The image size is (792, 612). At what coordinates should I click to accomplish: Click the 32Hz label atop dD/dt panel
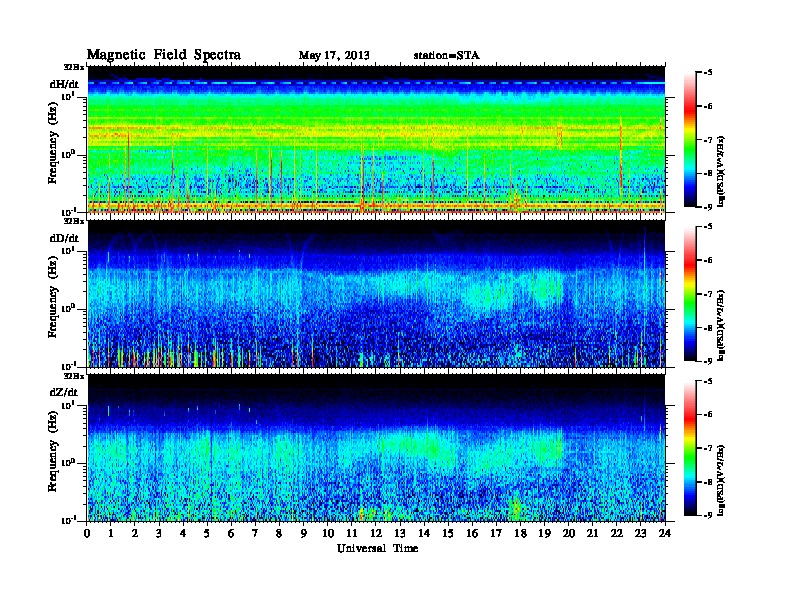[x=74, y=221]
